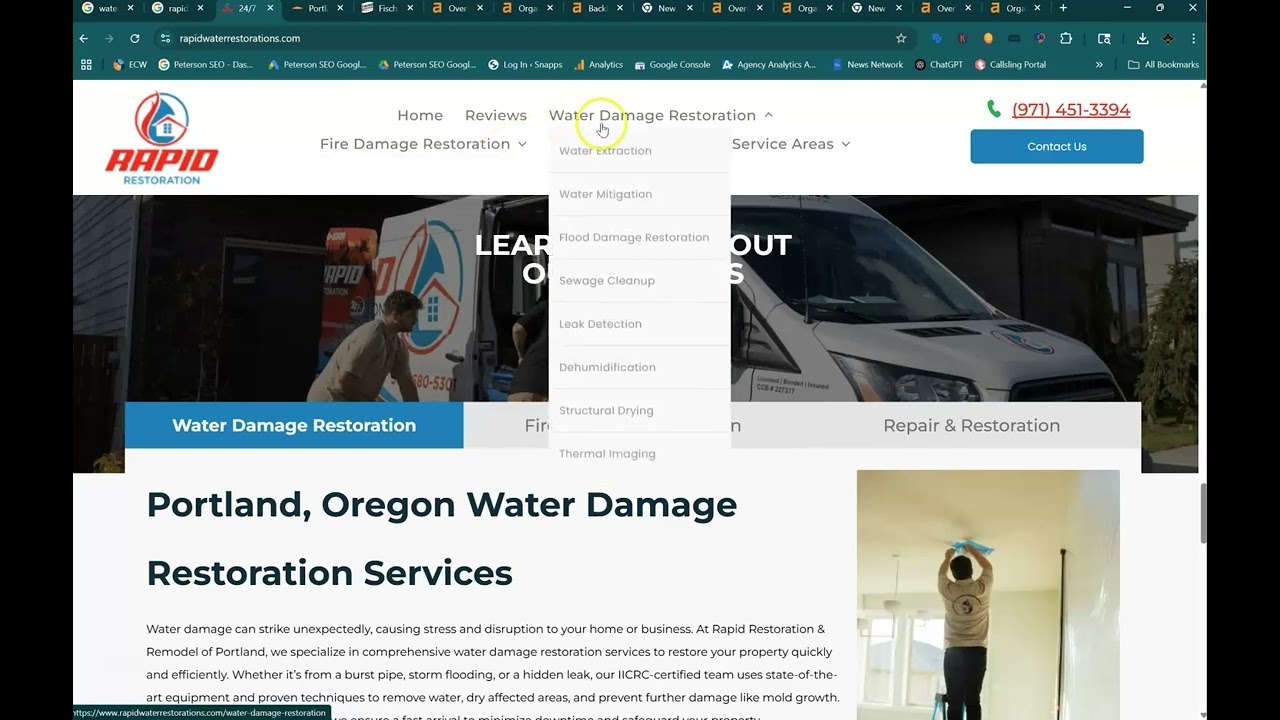Click the browser forward arrow
Viewport: 1280px width, 720px height.
click(x=109, y=38)
